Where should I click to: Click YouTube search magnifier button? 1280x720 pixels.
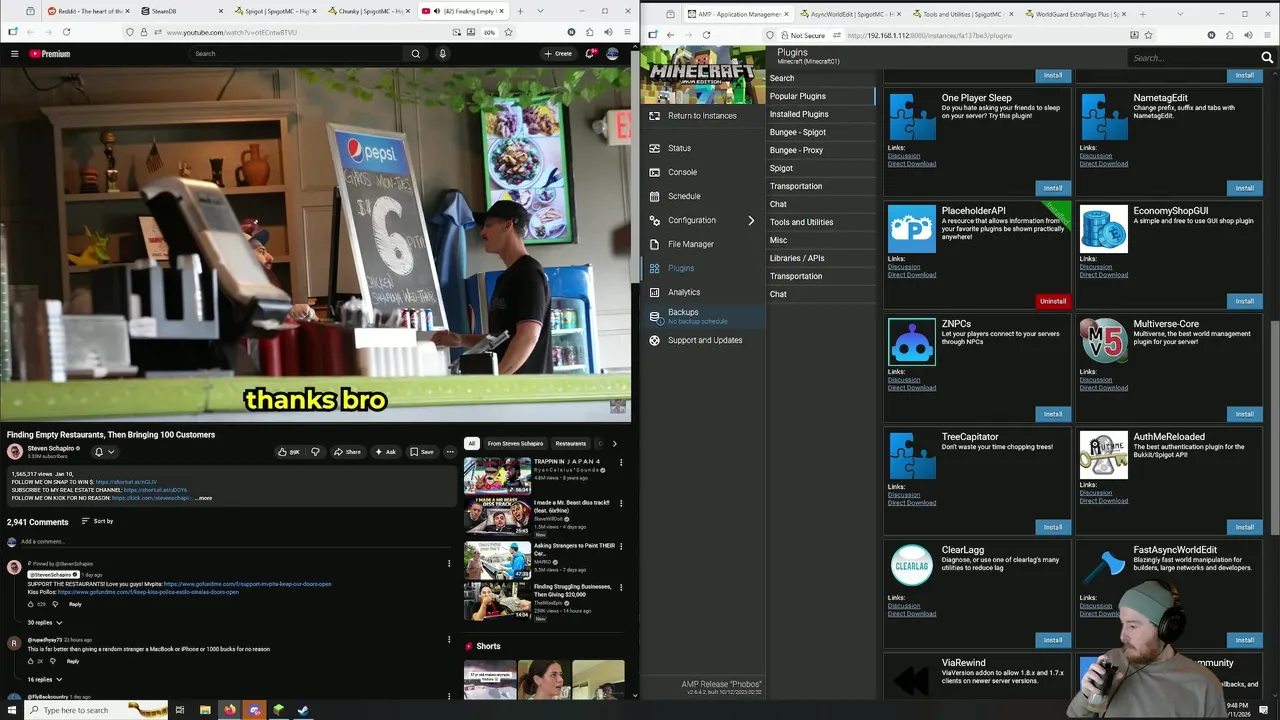tap(416, 53)
